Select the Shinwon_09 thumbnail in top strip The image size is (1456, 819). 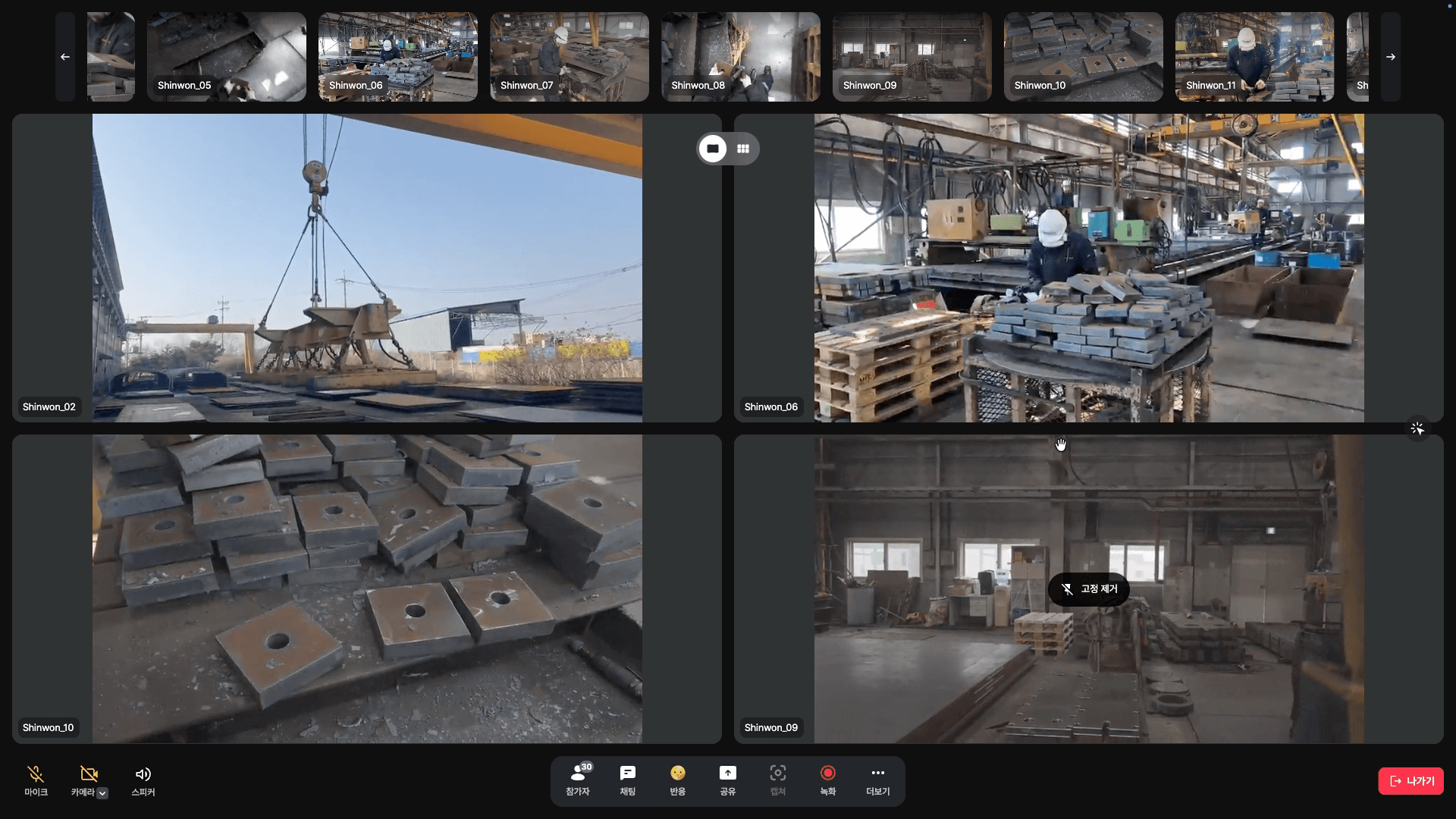912,57
